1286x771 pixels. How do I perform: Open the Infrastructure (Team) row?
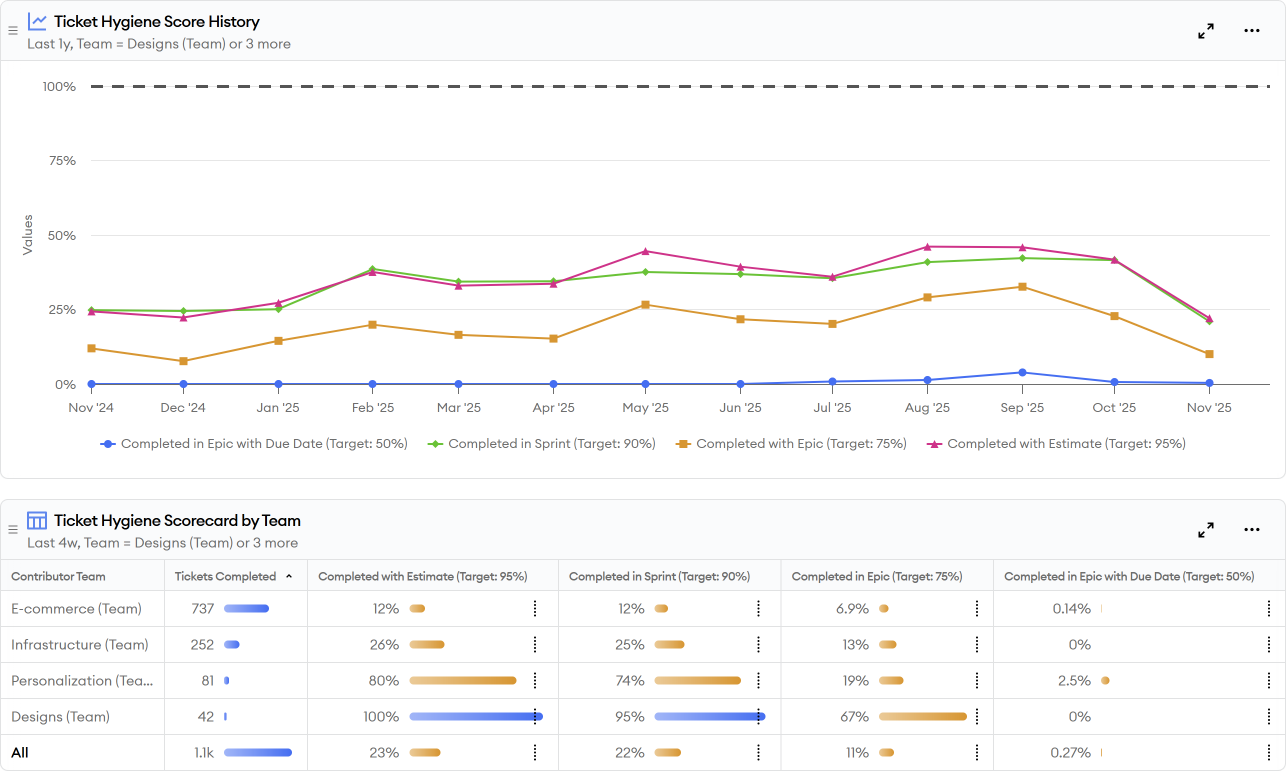coord(80,645)
